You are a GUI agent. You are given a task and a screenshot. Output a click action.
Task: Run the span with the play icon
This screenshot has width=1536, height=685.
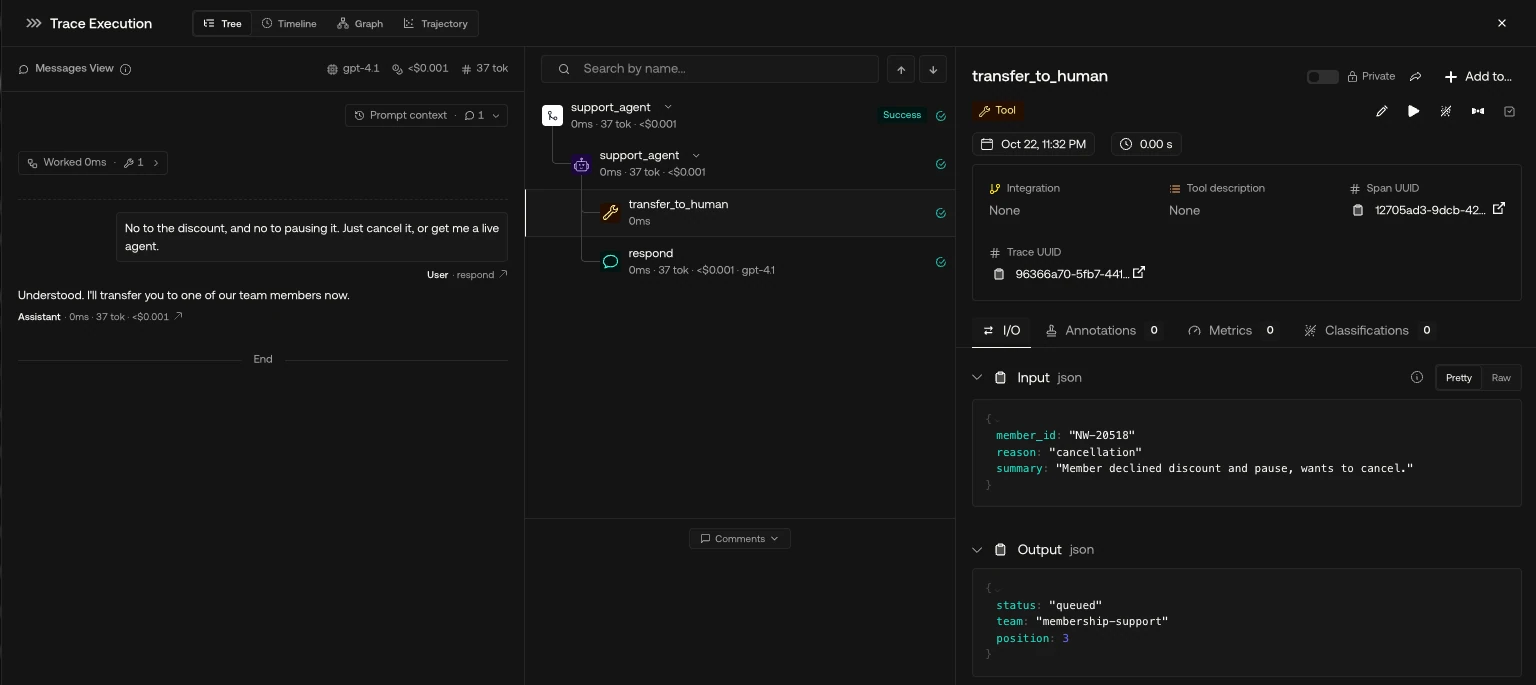click(x=1414, y=111)
